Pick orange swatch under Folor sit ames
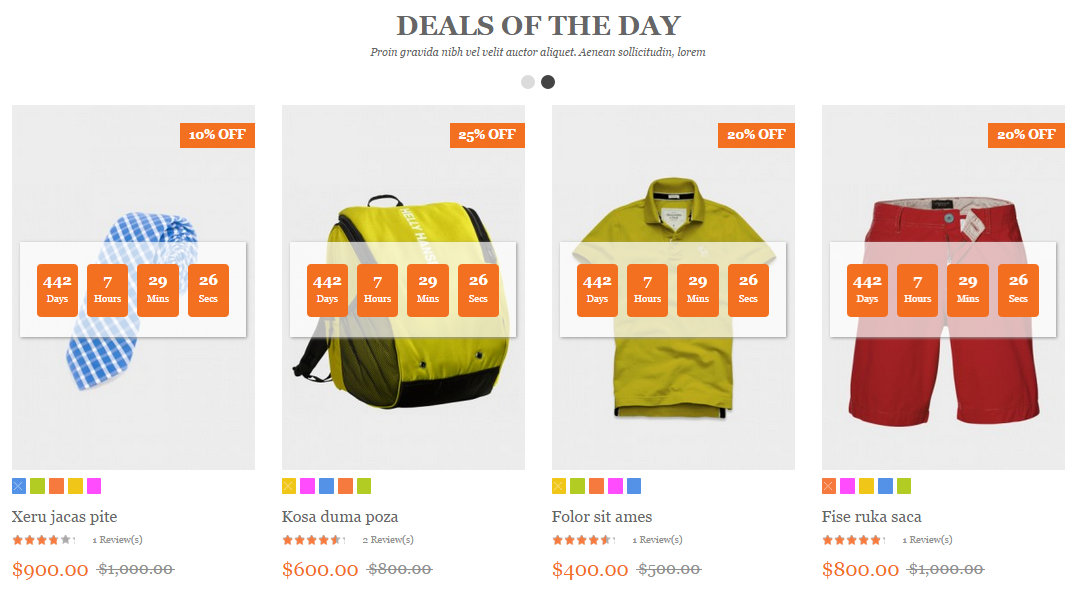 (596, 486)
